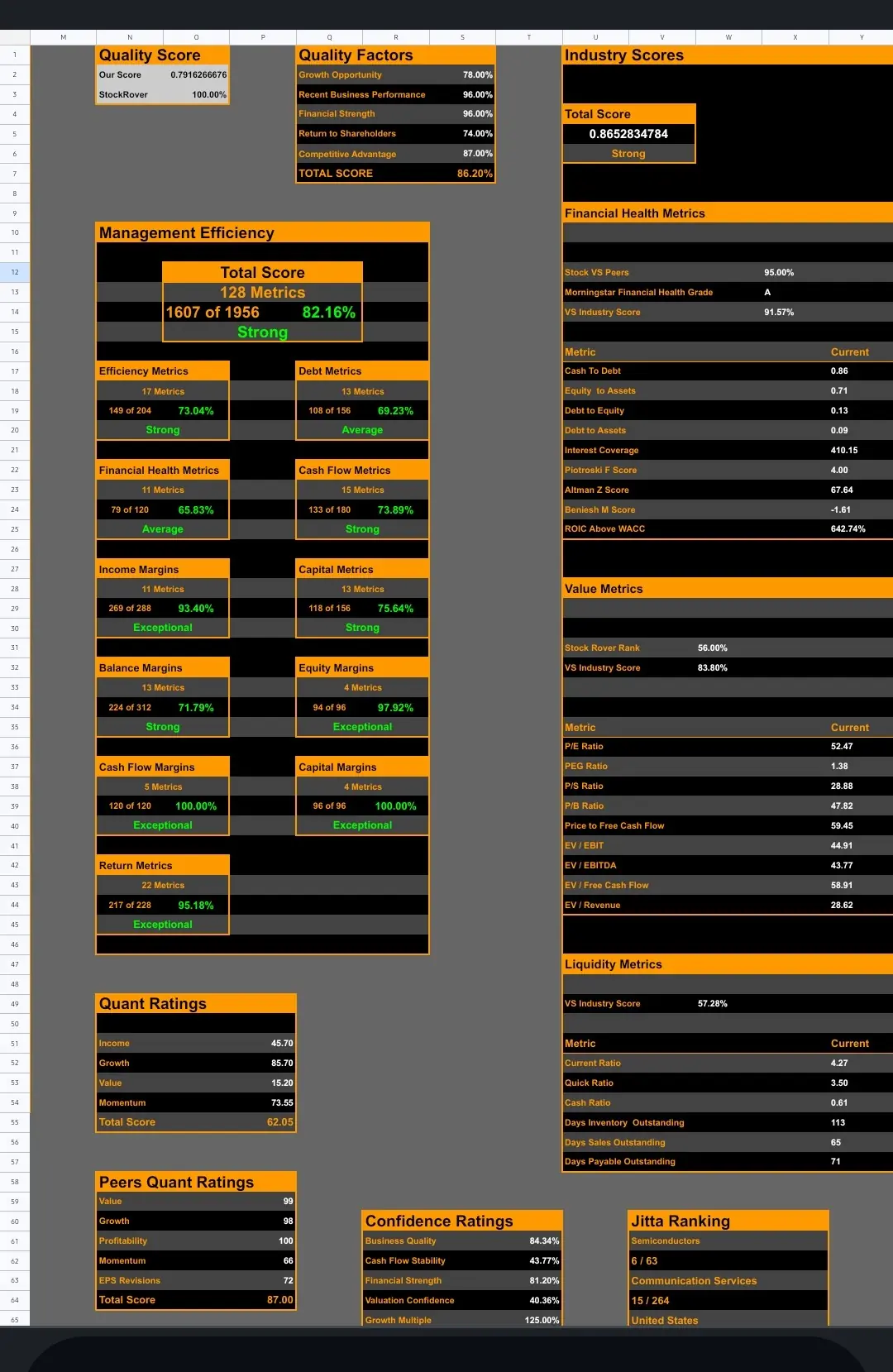
Task: Select the PEG Ratio label cell
Action: pyautogui.click(x=586, y=767)
